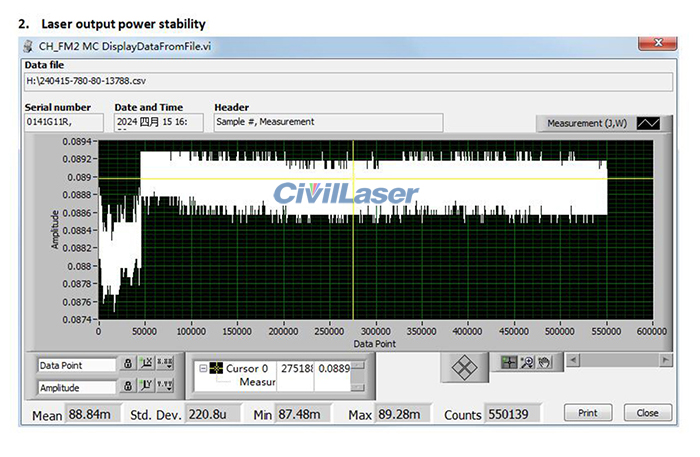
Task: Click the Mean value 88.84m
Action: (x=93, y=414)
